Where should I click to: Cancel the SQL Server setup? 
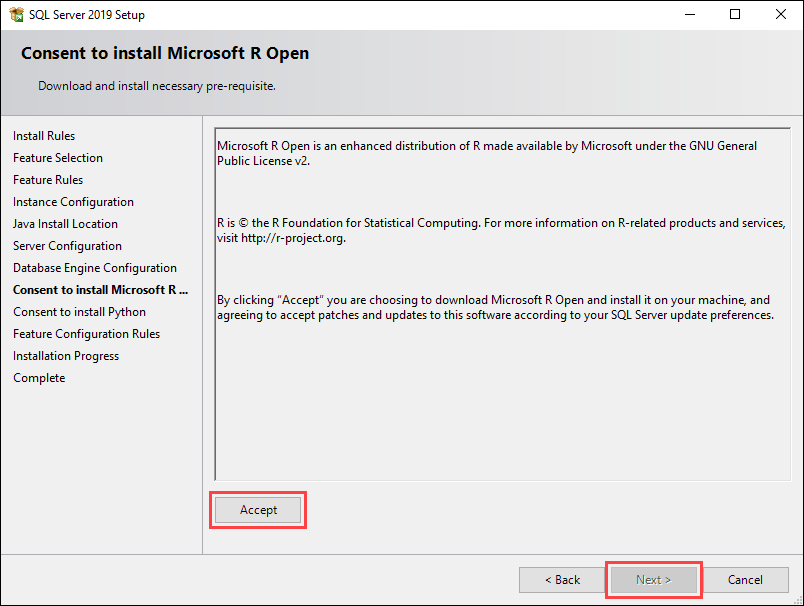745,580
